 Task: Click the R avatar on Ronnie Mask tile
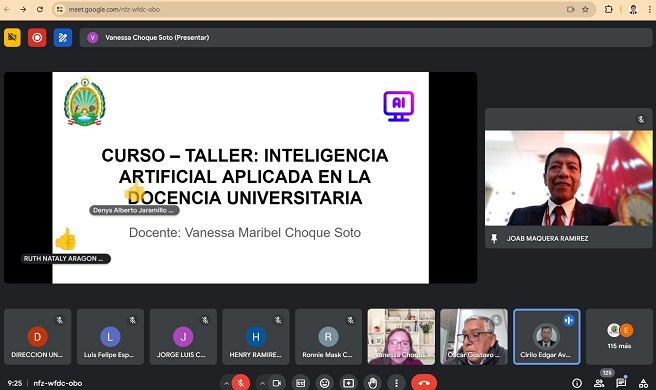(x=328, y=336)
